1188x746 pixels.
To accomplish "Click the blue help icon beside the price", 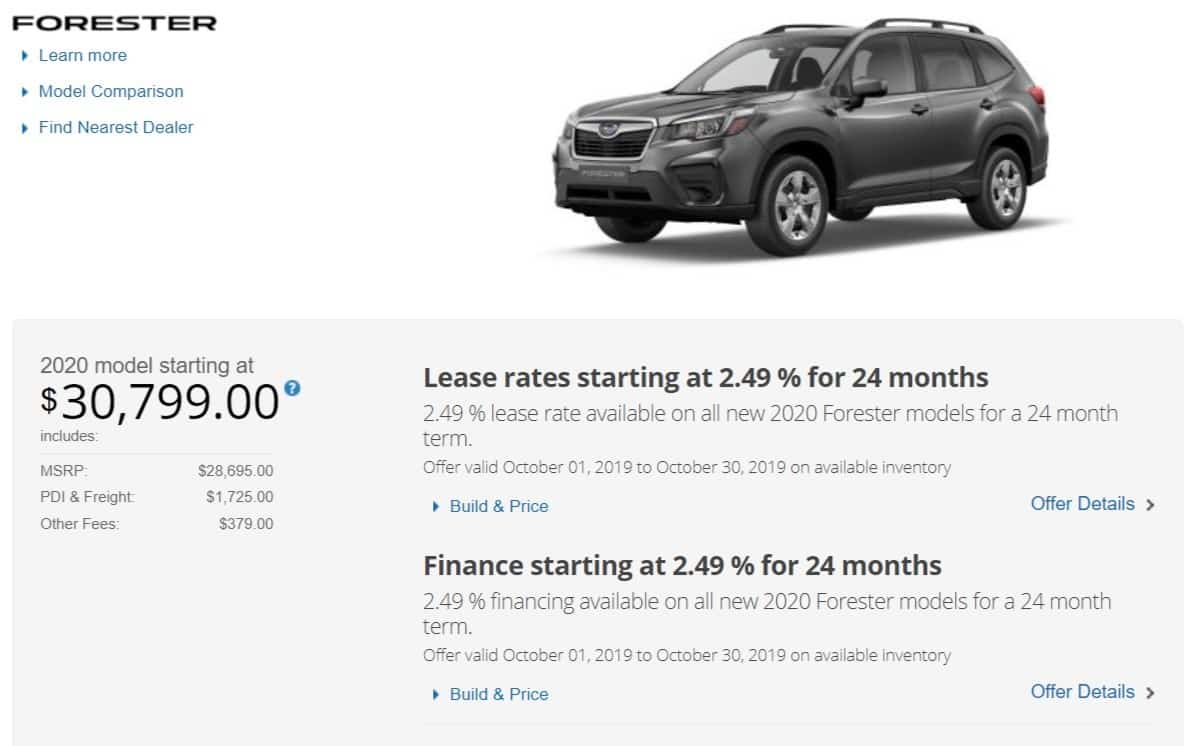I will click(292, 388).
